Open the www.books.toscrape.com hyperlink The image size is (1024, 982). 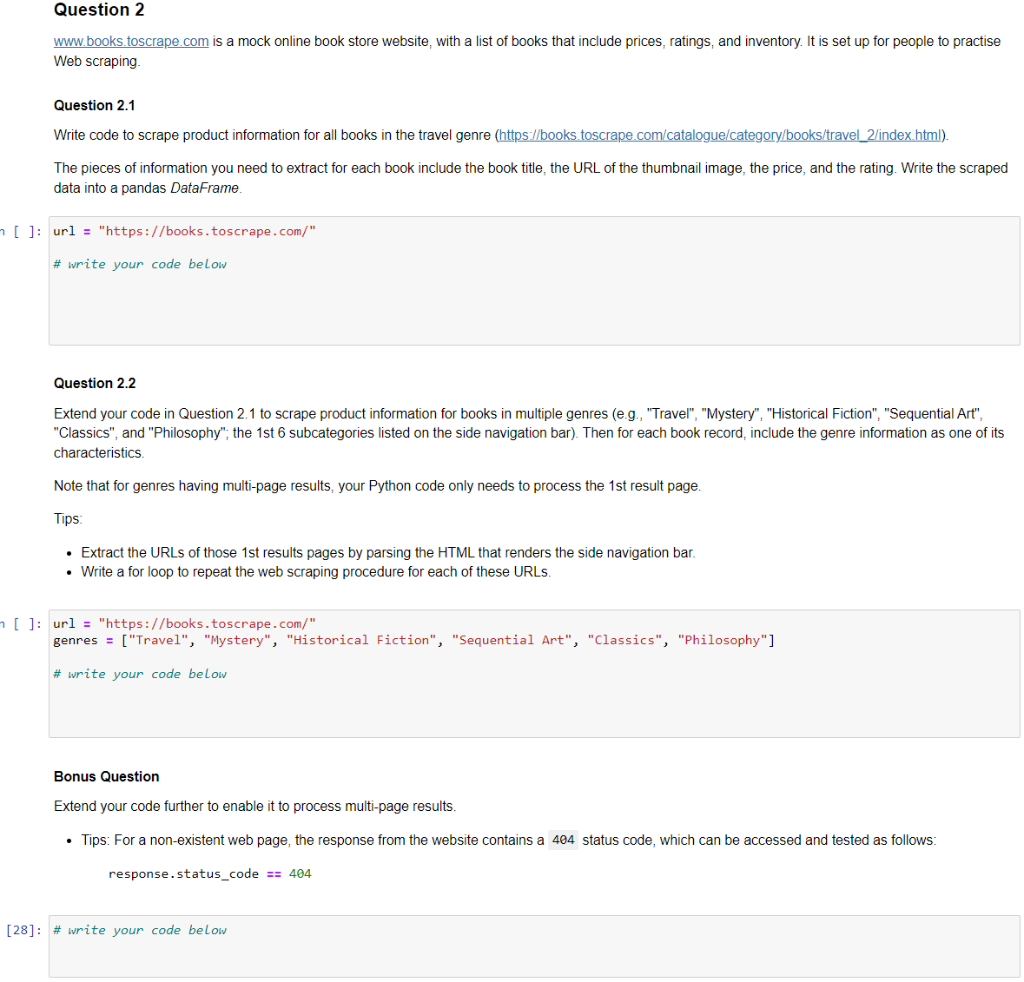point(130,41)
